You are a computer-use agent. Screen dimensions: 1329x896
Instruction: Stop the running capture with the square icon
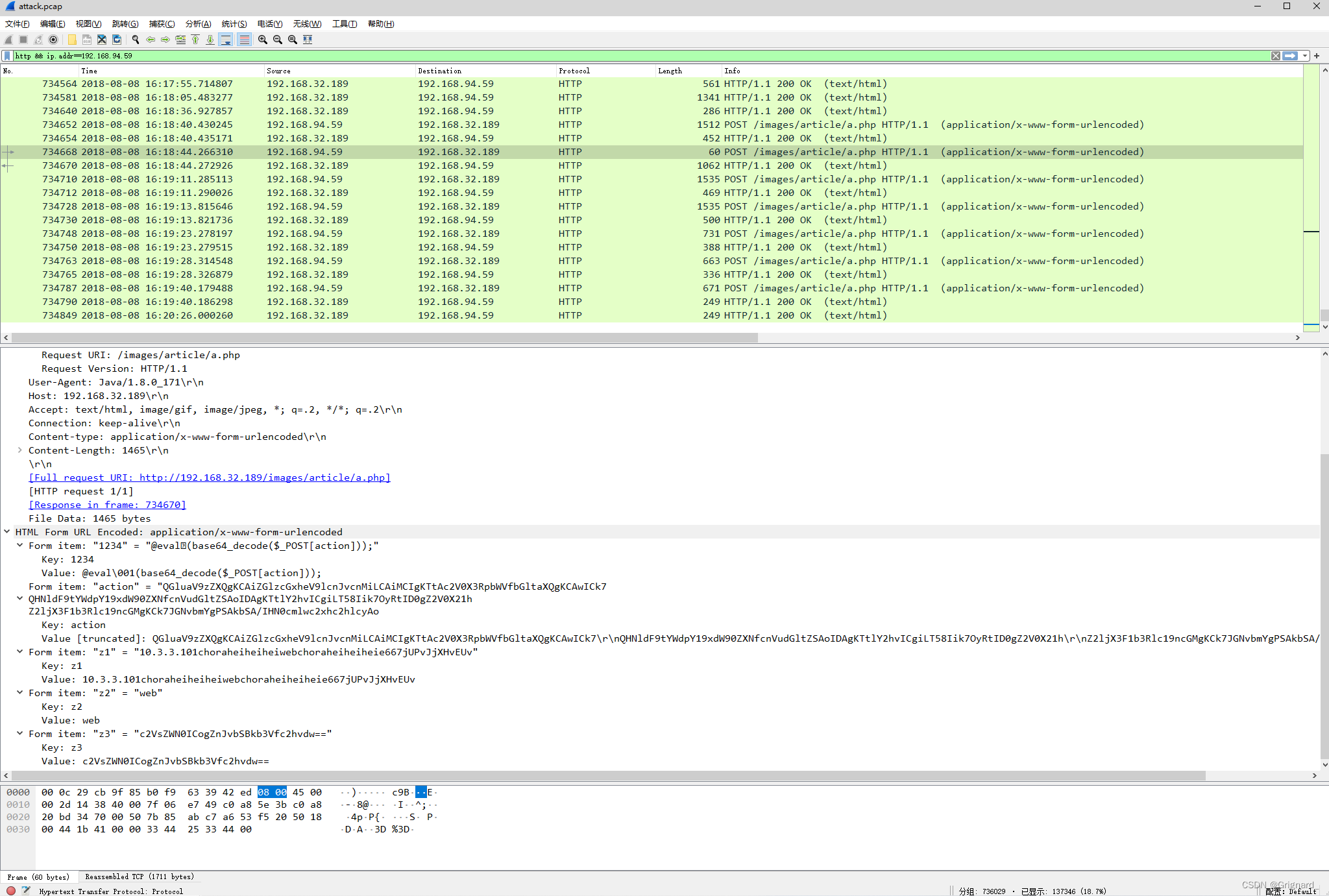pos(23,40)
